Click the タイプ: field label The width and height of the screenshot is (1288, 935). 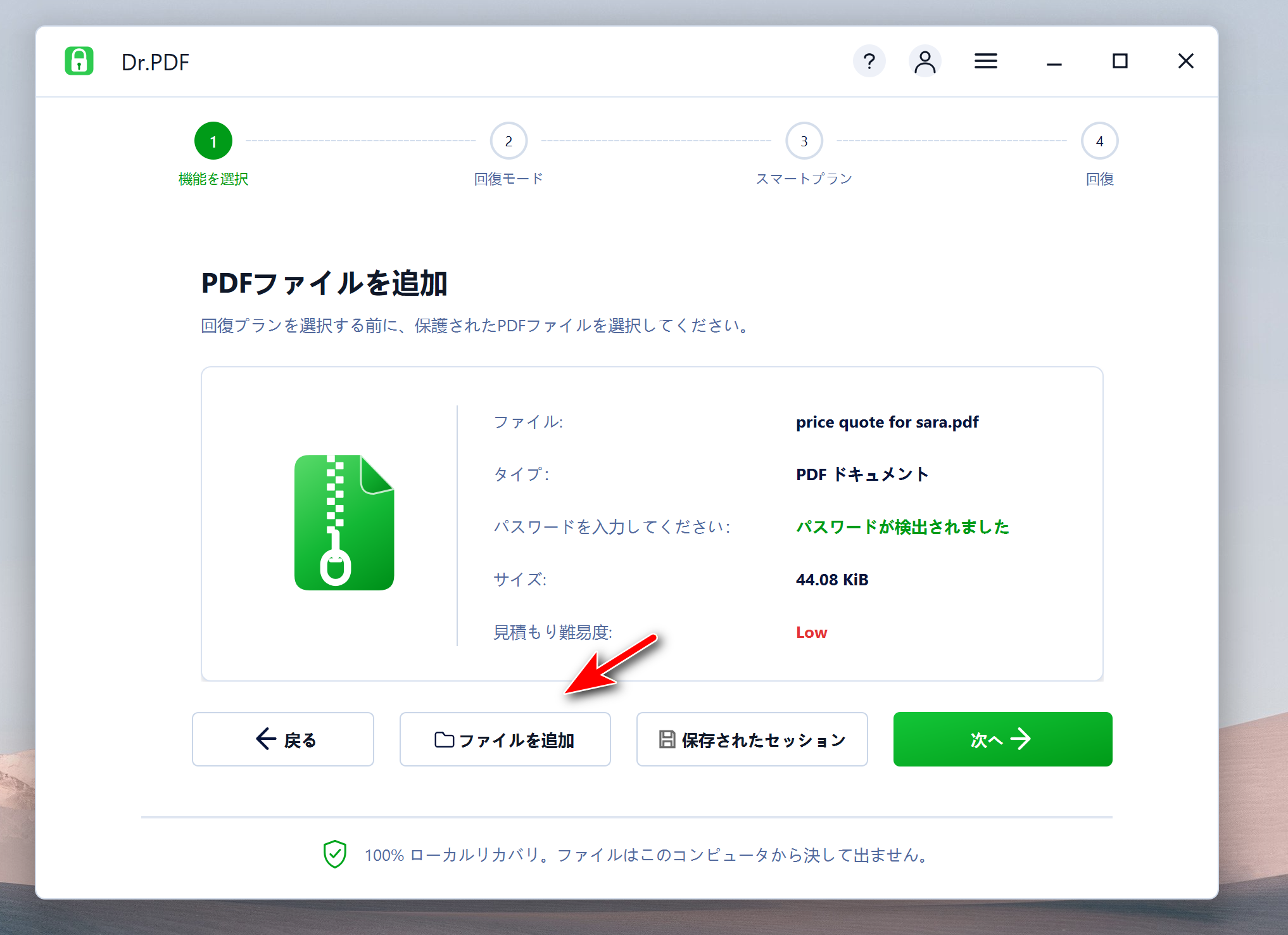521,474
